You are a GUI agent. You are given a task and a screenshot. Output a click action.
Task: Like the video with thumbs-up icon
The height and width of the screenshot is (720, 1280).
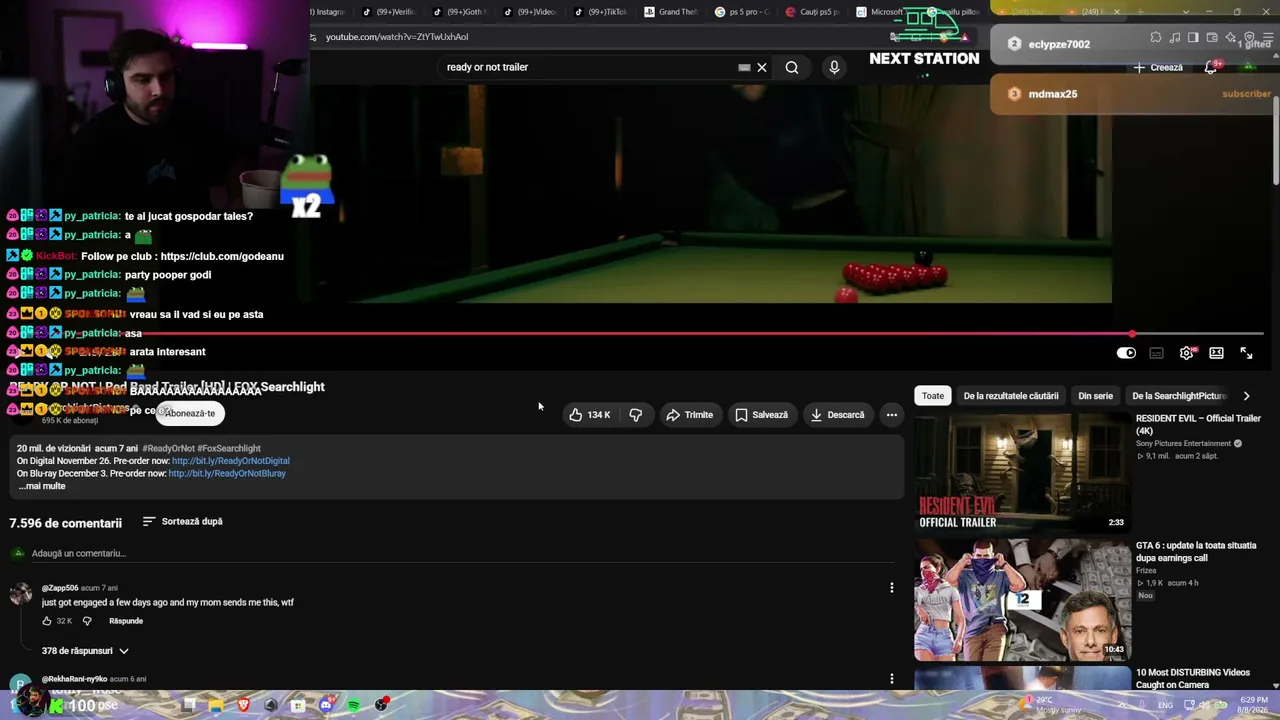coord(589,415)
